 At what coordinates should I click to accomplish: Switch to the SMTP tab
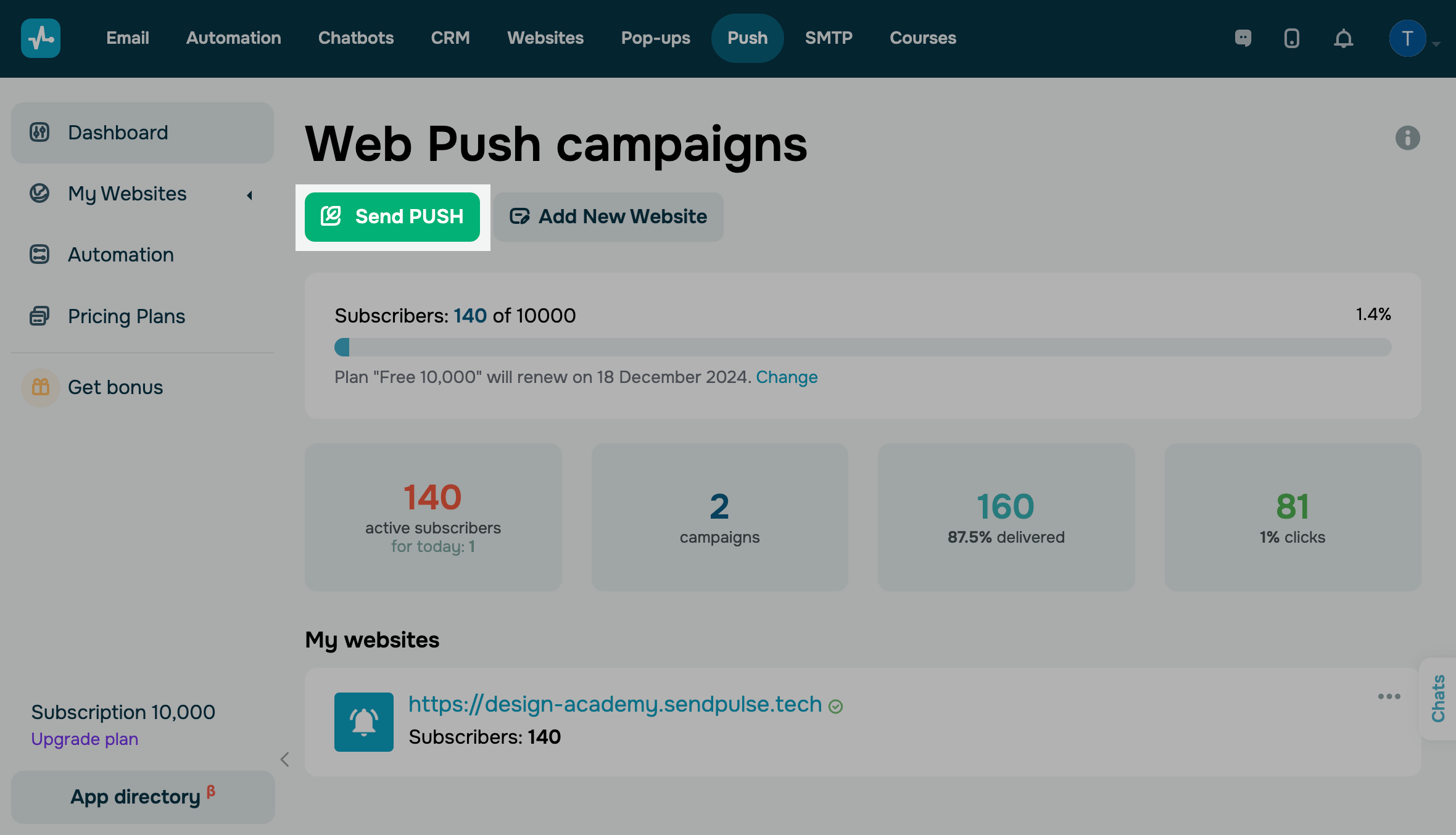829,38
